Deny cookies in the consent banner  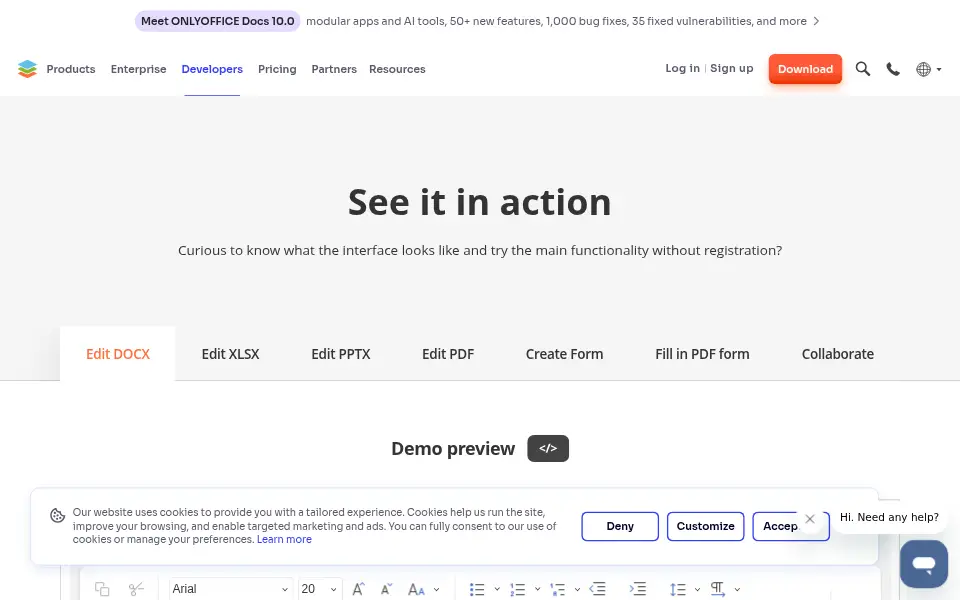620,527
